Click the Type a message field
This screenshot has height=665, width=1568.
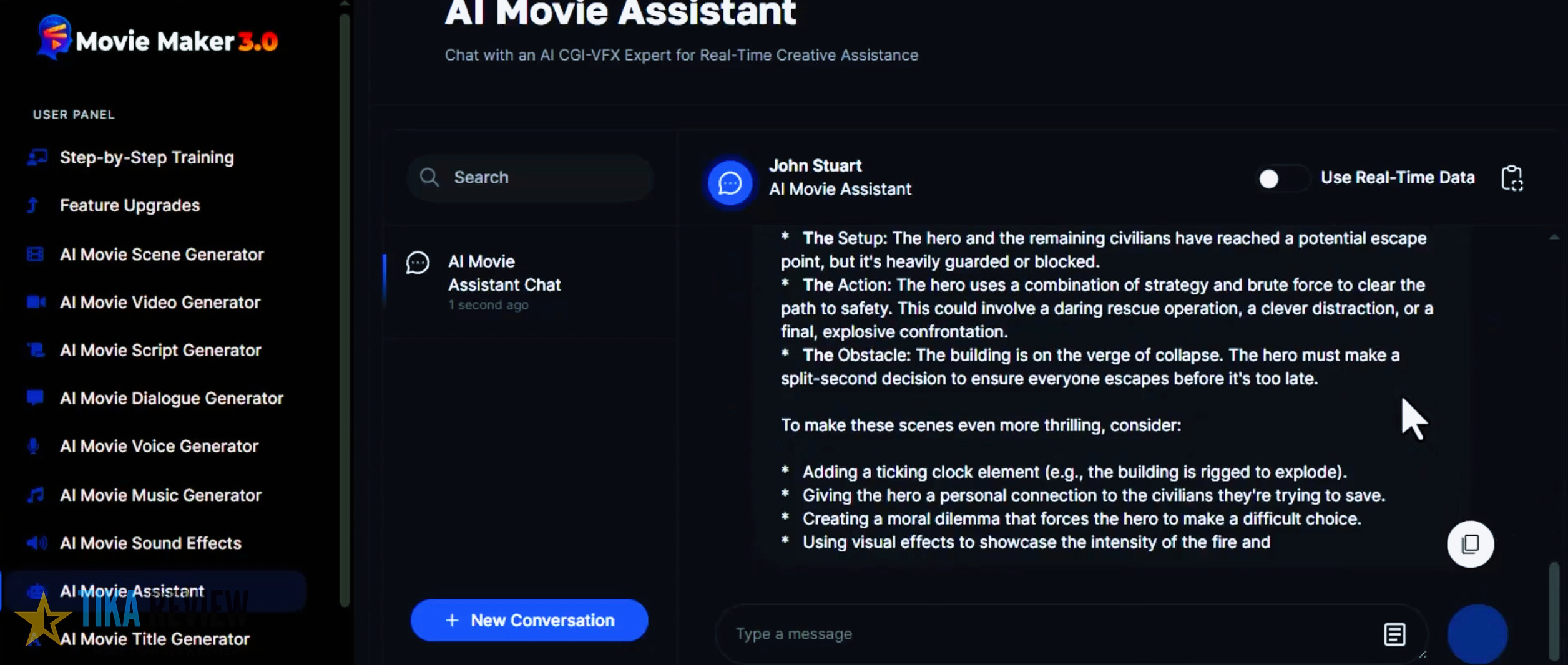click(1049, 634)
